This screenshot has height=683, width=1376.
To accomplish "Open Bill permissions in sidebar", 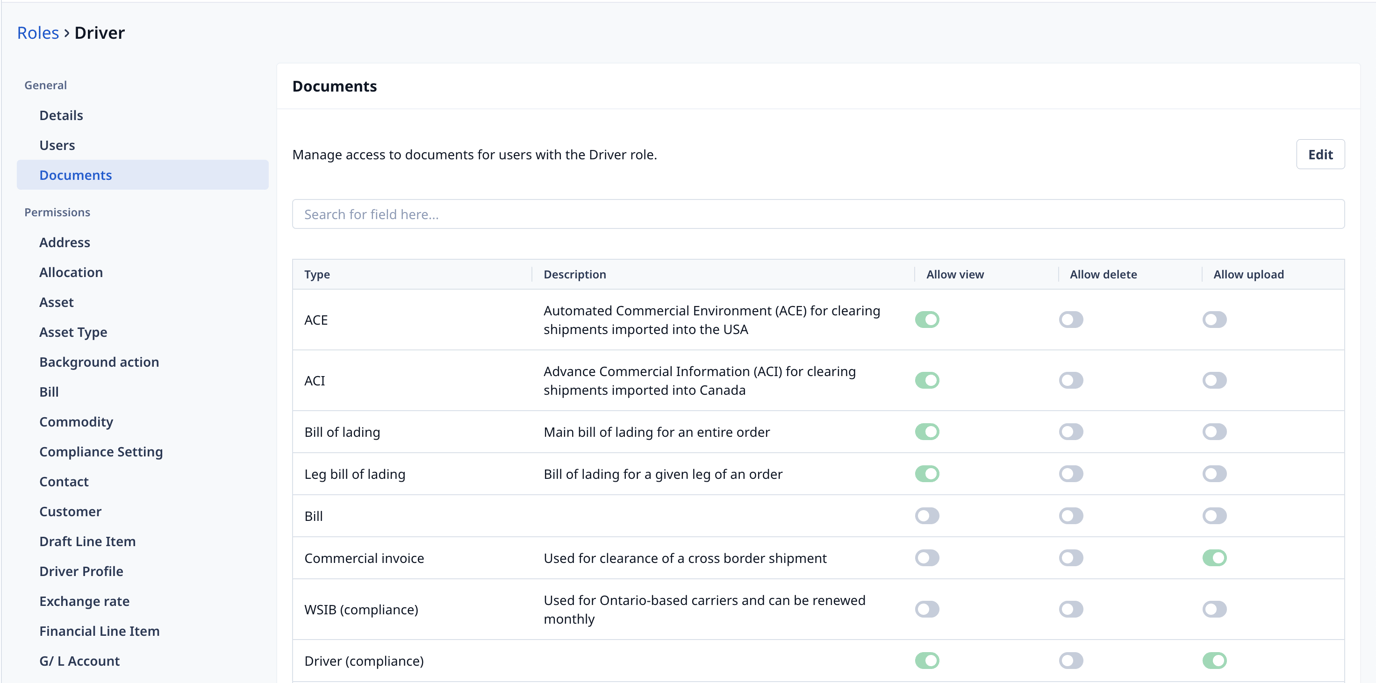I will 143,392.
